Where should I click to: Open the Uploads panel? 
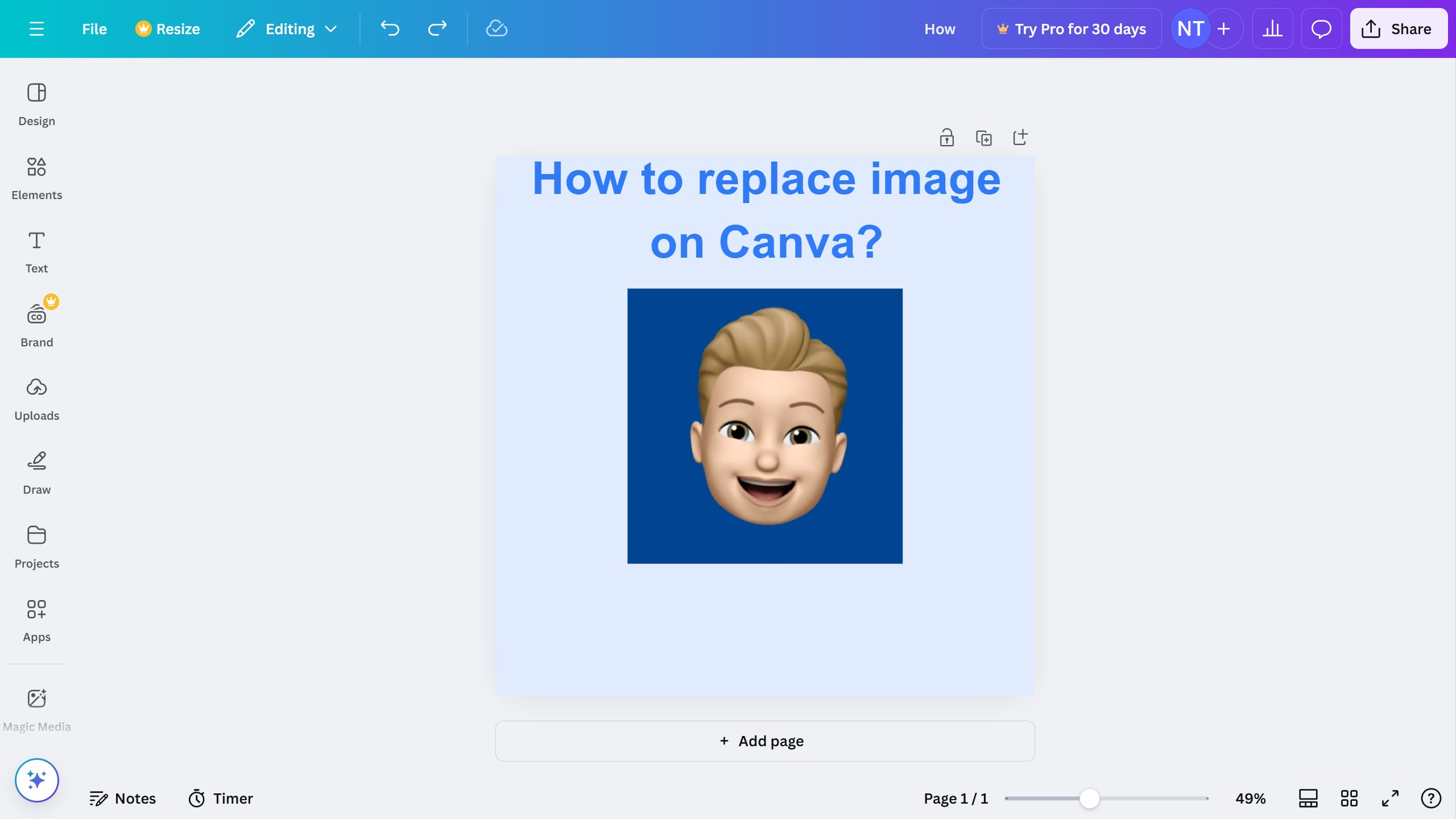point(36,399)
